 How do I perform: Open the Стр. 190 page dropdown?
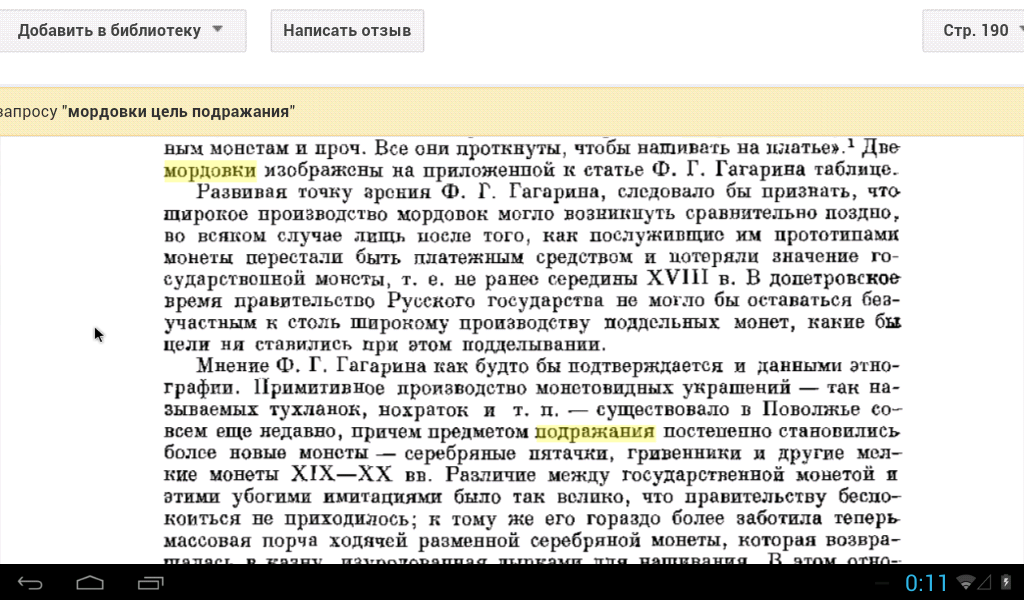(x=976, y=30)
